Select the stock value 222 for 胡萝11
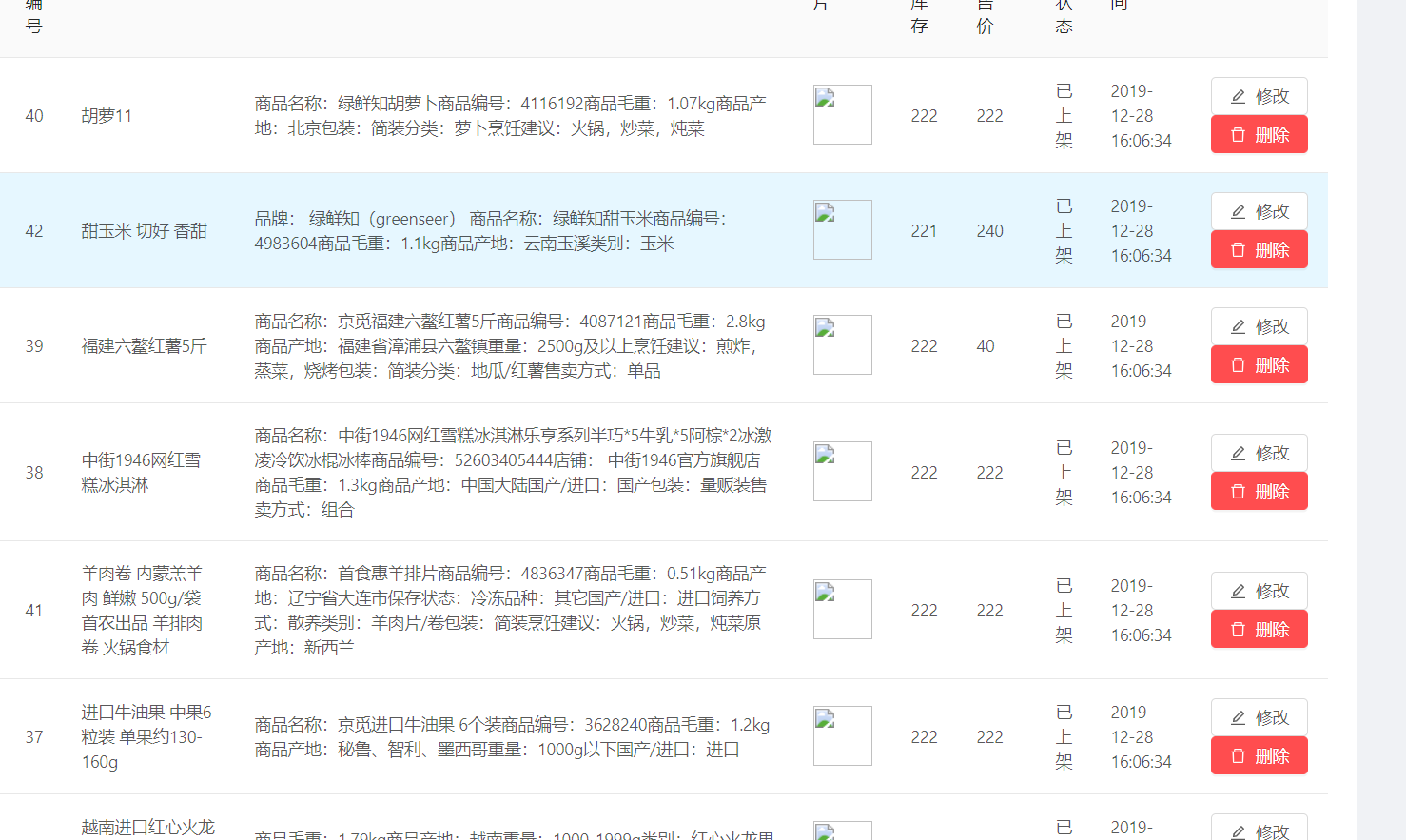1406x840 pixels. coord(924,116)
